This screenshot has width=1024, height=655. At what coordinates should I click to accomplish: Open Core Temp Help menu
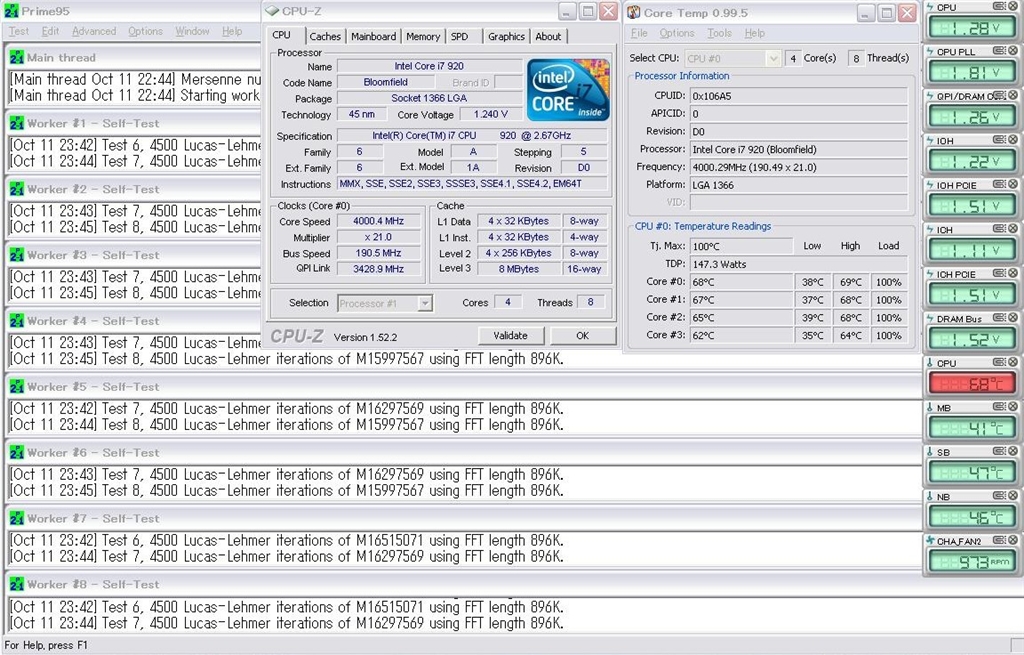pyautogui.click(x=754, y=33)
